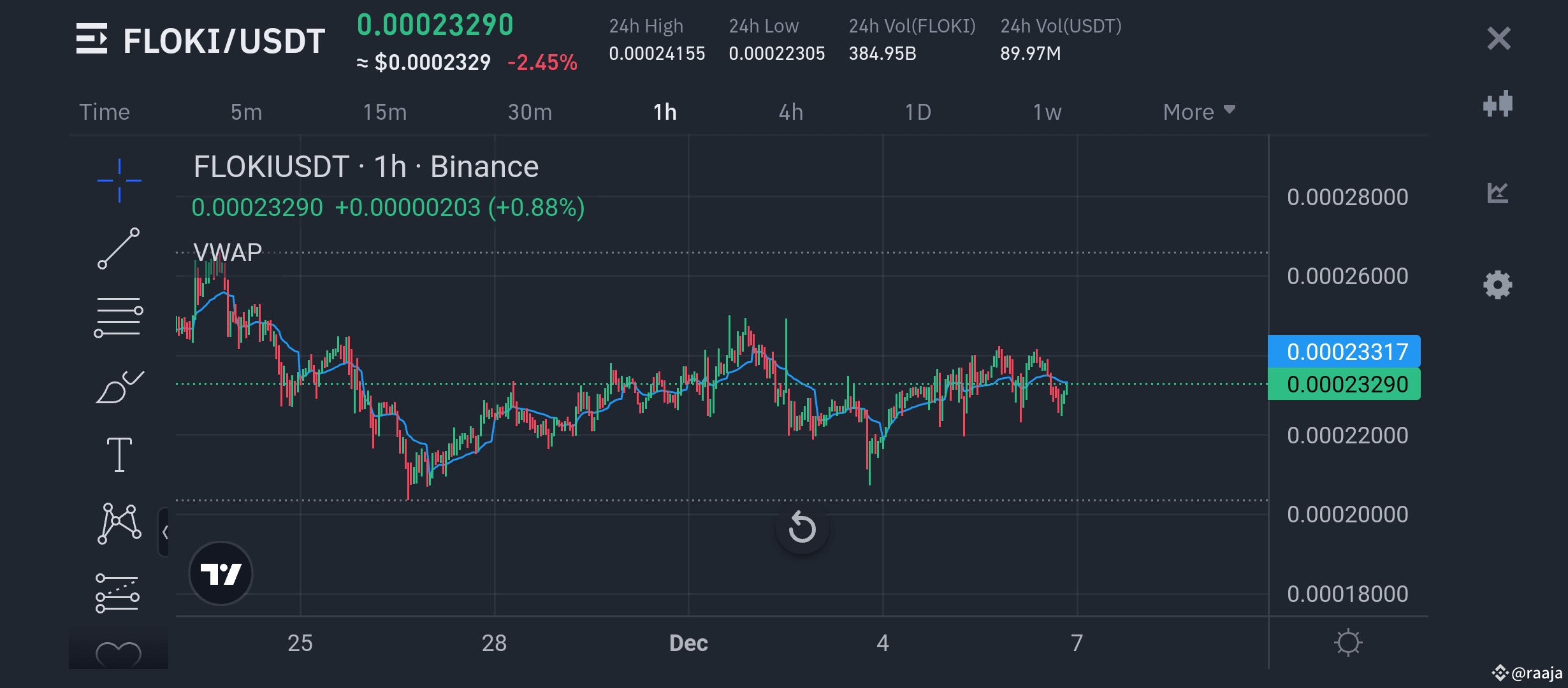Click the 24h Vol(FLOKI) value 384.95B

click(x=882, y=54)
